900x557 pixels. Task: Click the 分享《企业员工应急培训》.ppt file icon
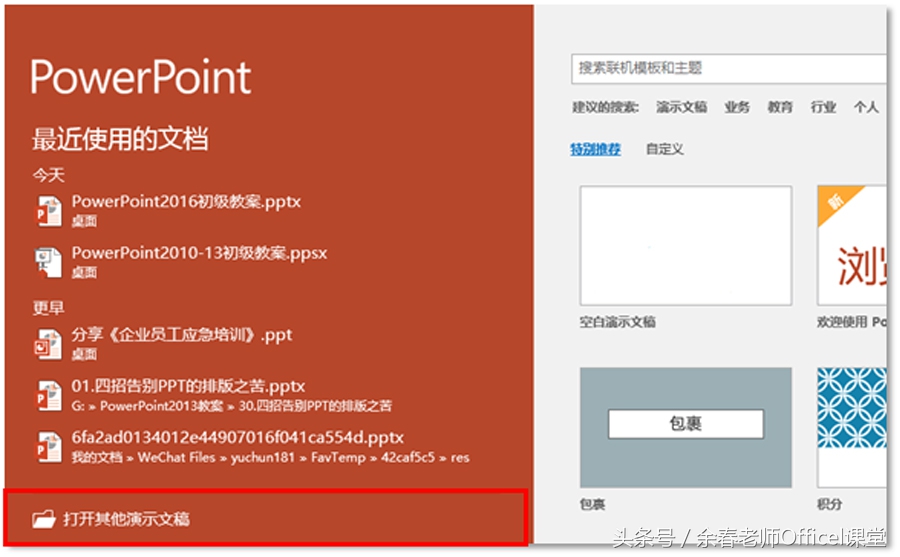[x=49, y=344]
